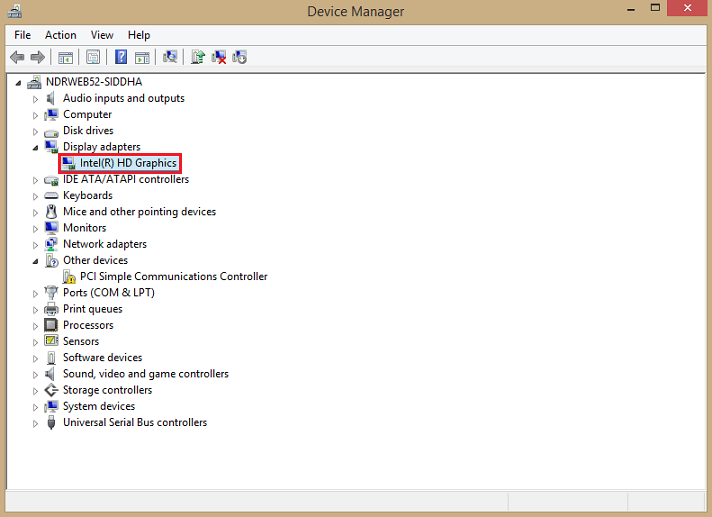Click the PCI Simple Communications Controller warning icon
The image size is (712, 517).
69,276
